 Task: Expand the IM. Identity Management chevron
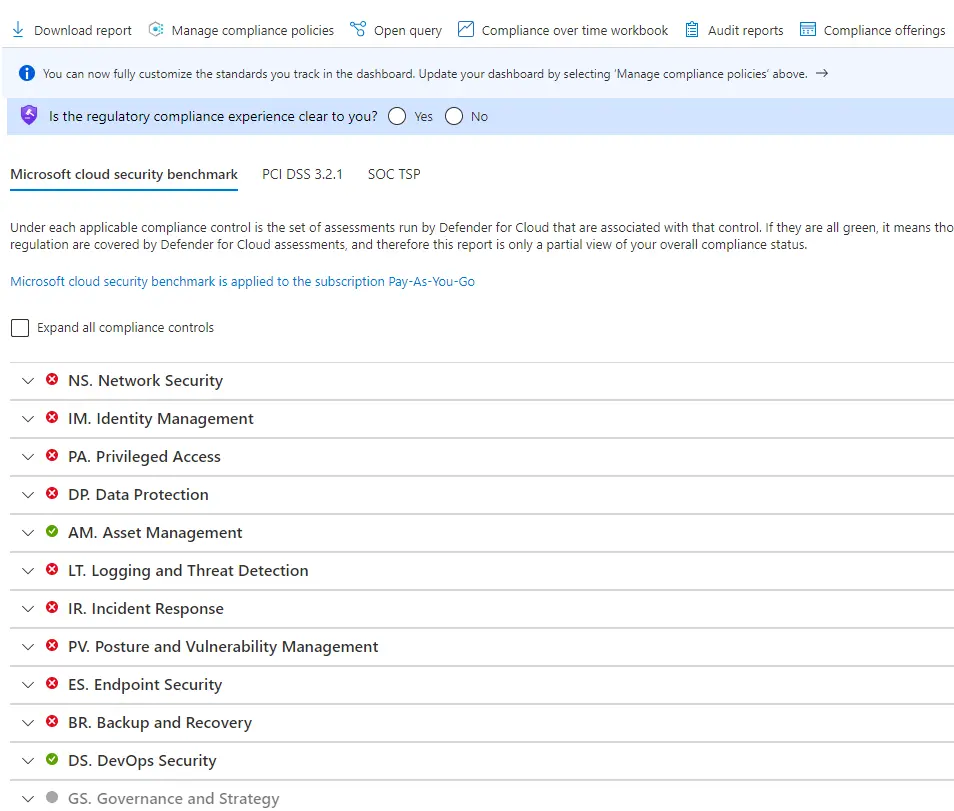point(28,419)
